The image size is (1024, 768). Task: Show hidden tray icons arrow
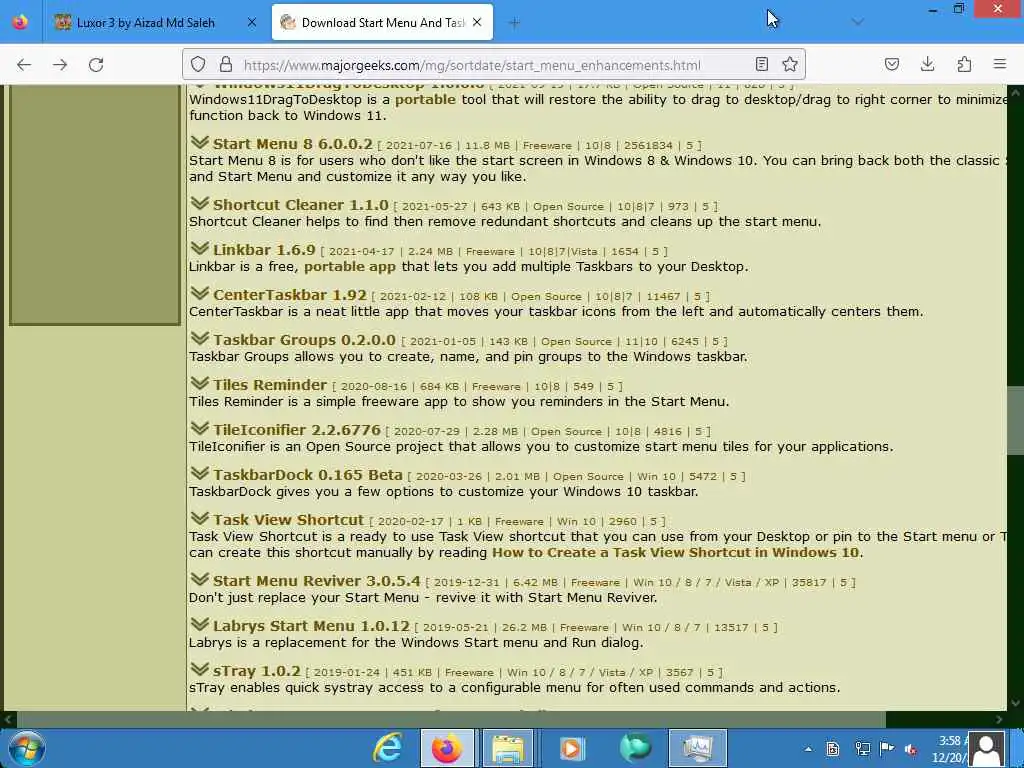[808, 749]
